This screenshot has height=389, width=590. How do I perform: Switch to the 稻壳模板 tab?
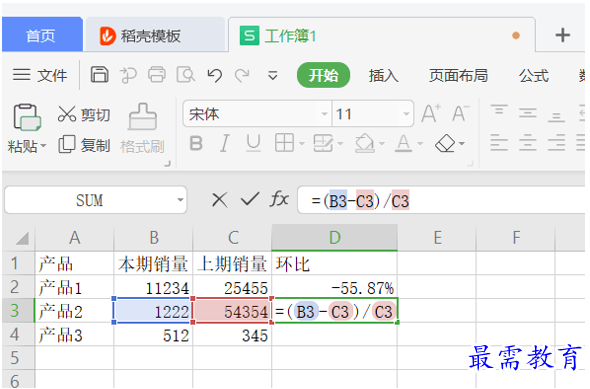[x=155, y=35]
